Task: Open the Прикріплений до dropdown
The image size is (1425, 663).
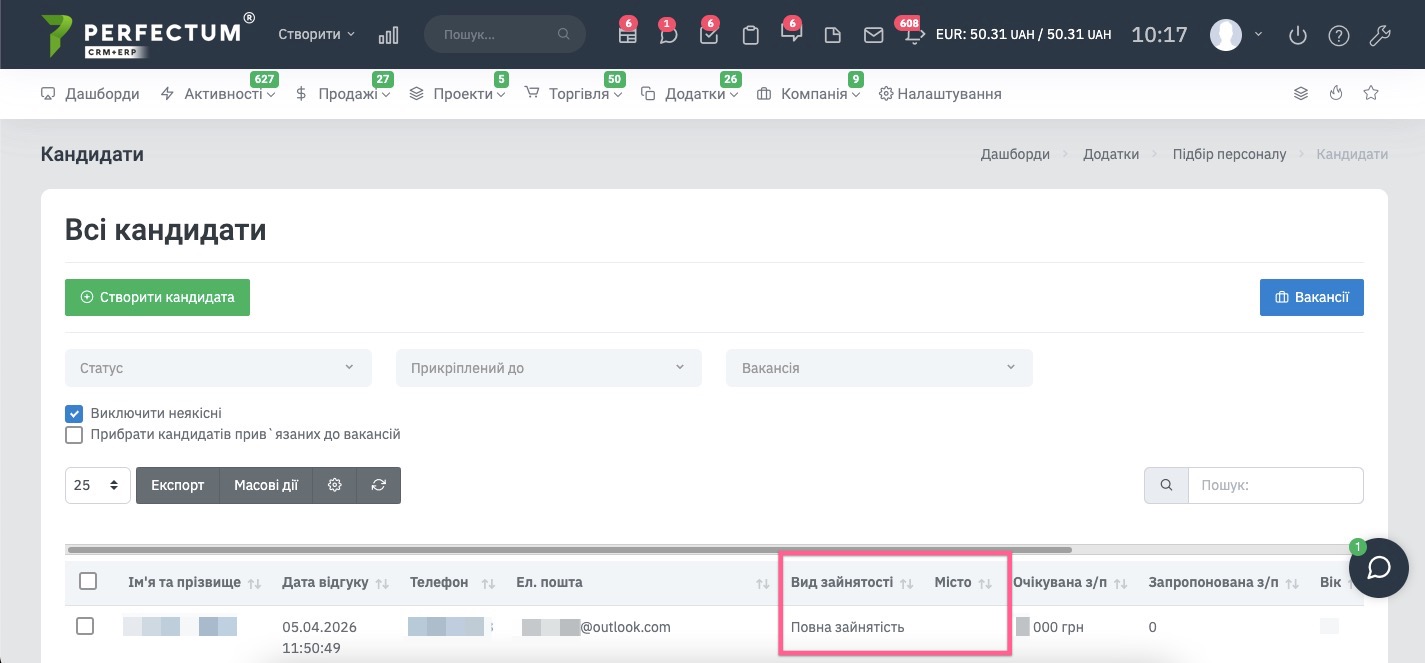Action: coord(548,368)
